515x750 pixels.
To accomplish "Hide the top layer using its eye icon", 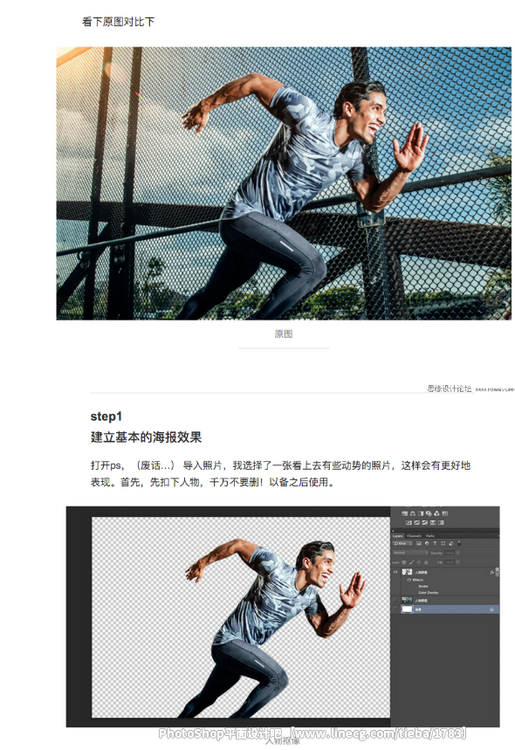I will (395, 572).
